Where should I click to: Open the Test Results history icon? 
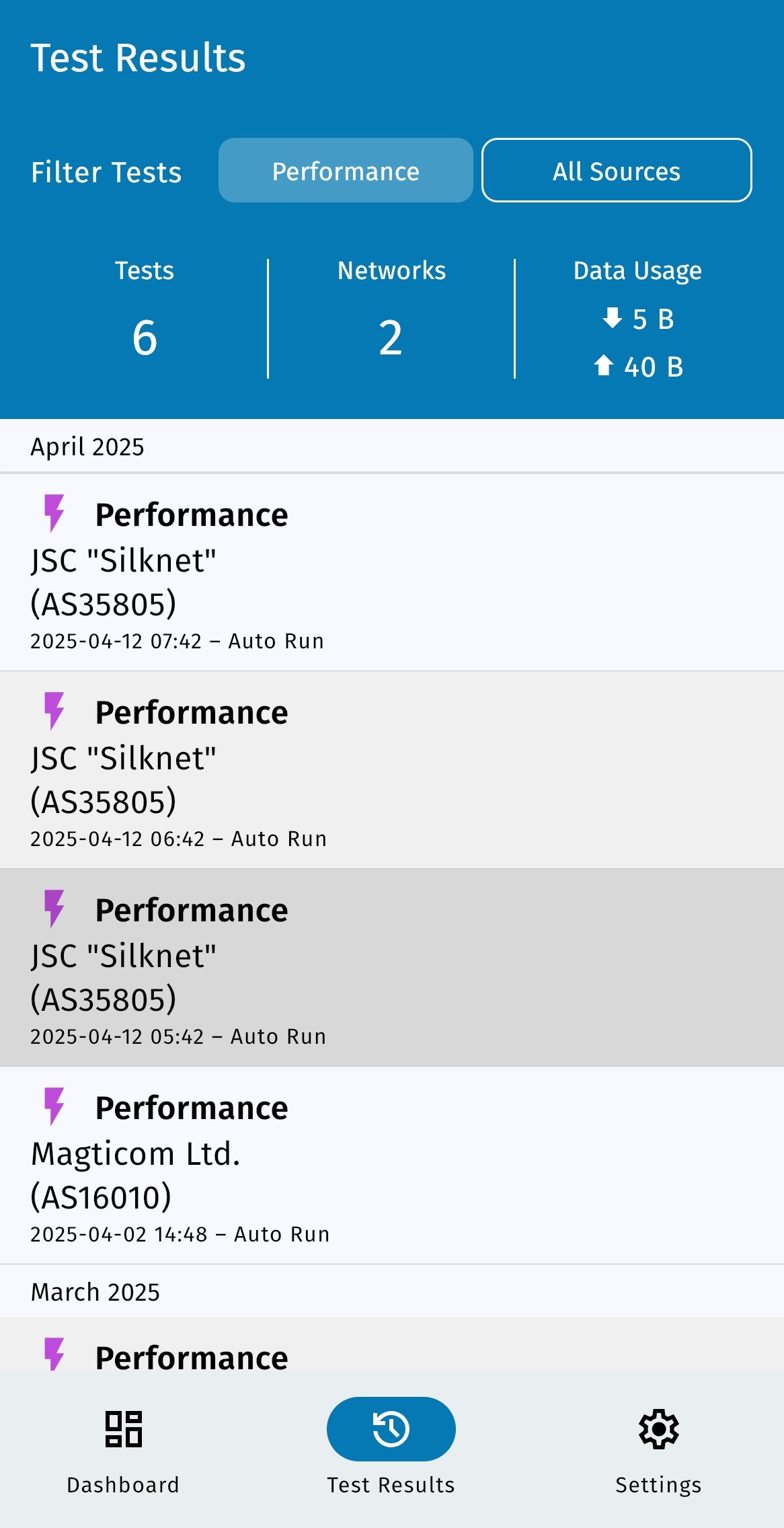[x=391, y=1428]
